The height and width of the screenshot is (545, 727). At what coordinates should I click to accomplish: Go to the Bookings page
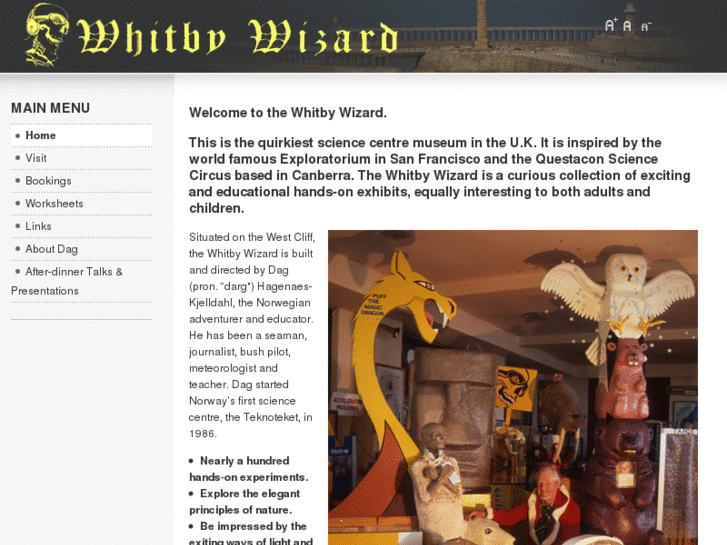82,181
